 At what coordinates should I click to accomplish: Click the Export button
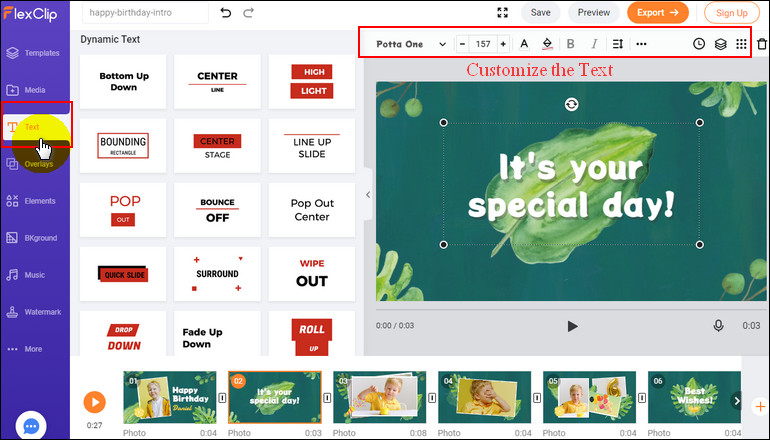[658, 13]
